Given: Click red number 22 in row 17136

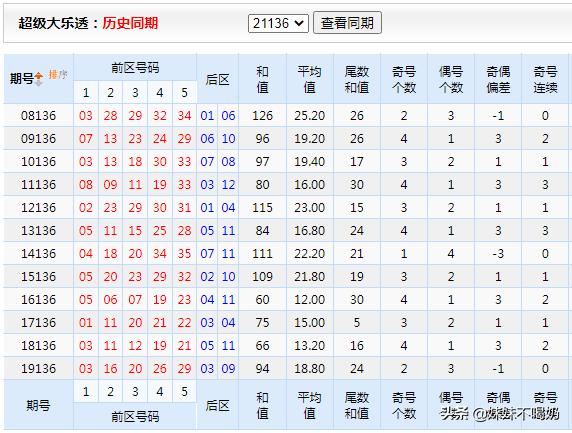Looking at the screenshot, I should pyautogui.click(x=185, y=322).
